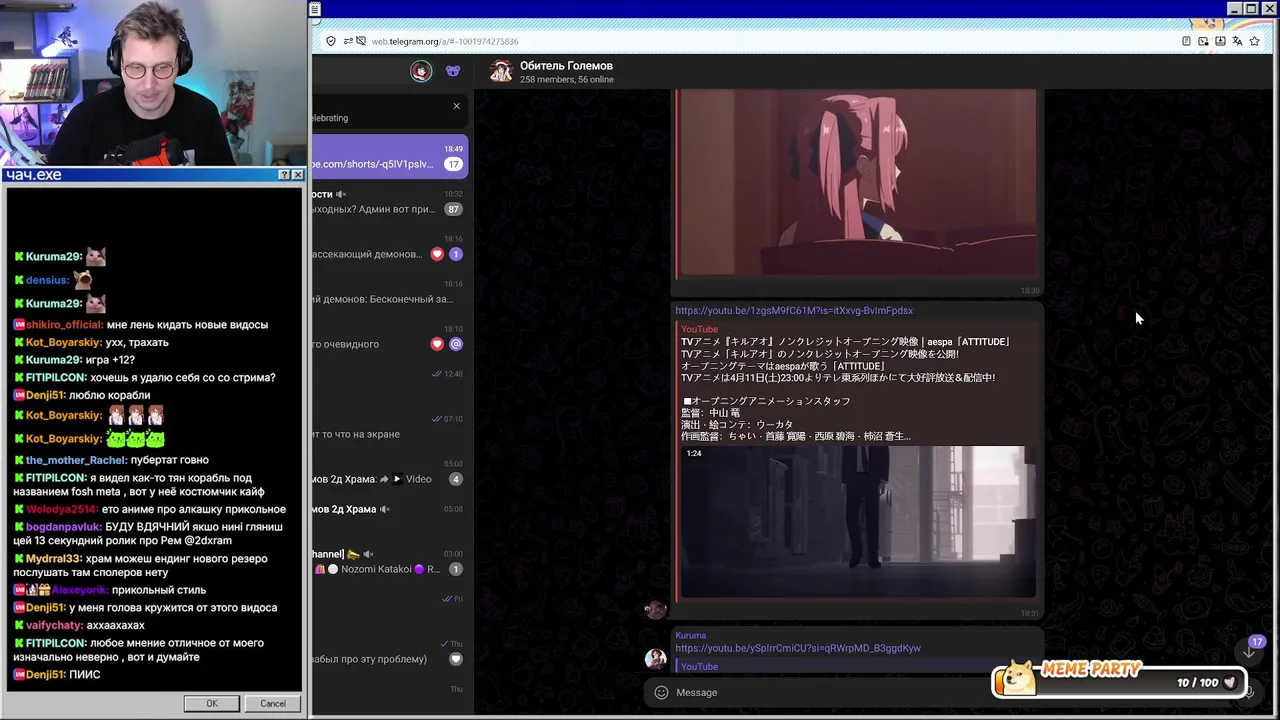Play the 1:24 YouTube video preview
The image size is (1280, 720).
858,521
